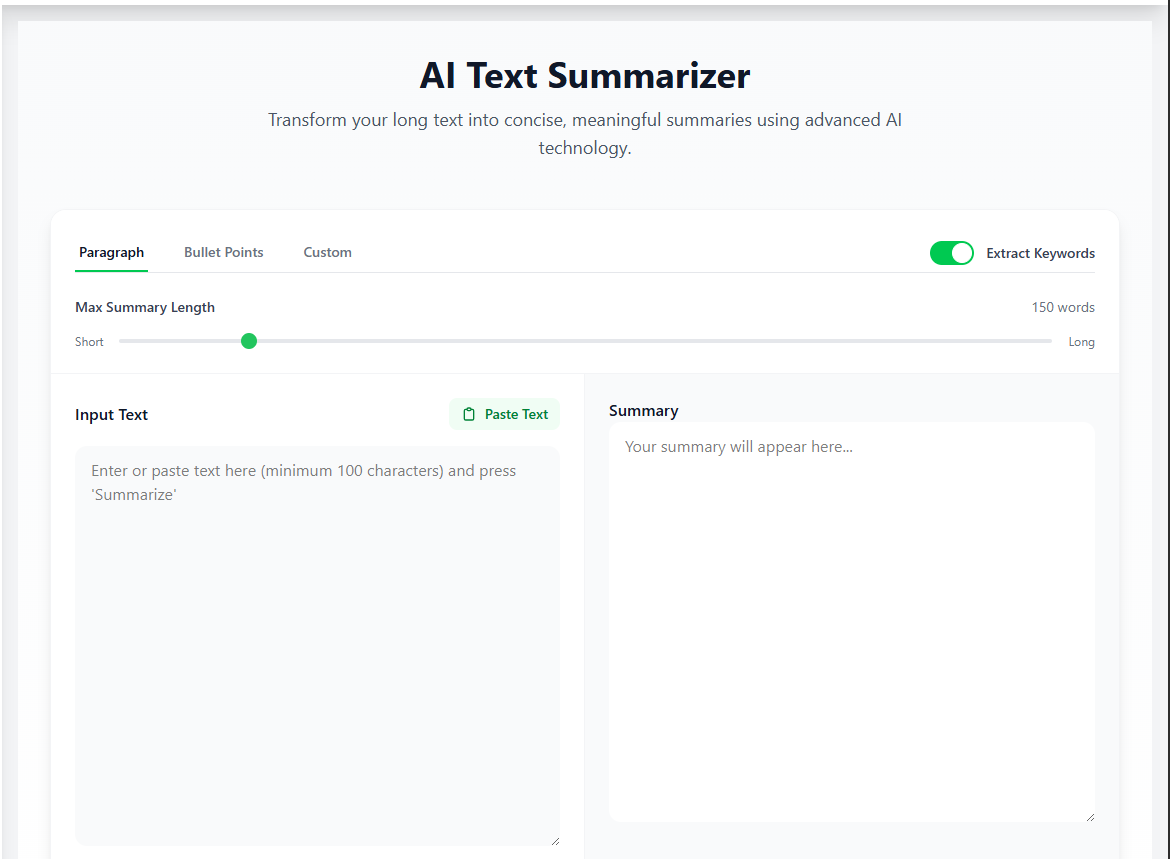Click the Max Summary Length label
Image resolution: width=1170 pixels, height=859 pixels.
click(145, 307)
